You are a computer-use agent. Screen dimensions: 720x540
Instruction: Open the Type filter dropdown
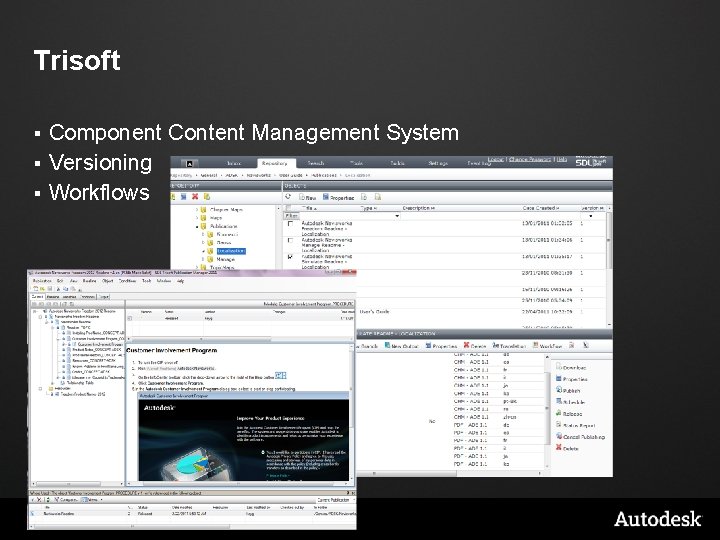tap(397, 216)
